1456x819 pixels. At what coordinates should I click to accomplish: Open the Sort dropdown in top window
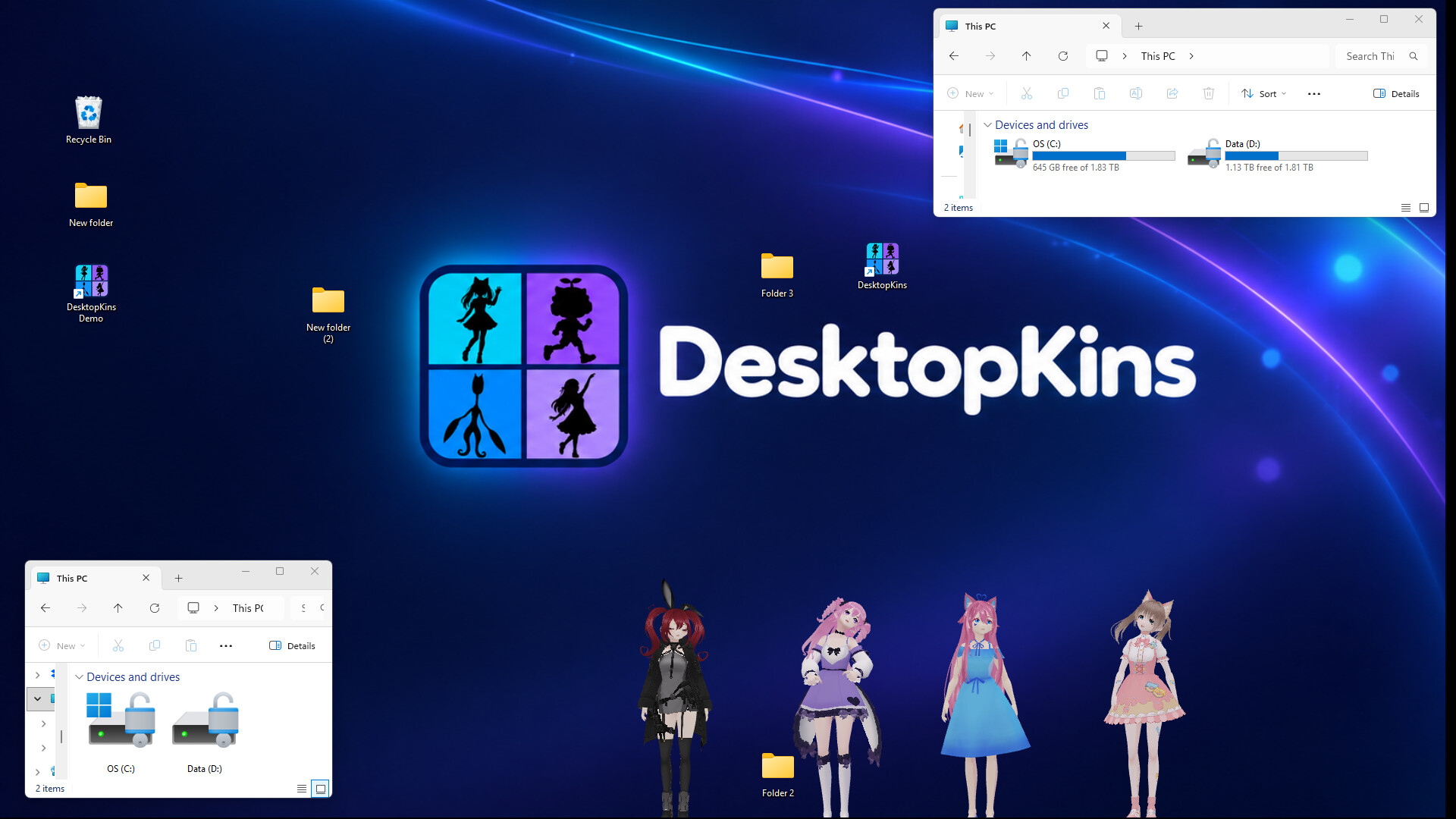click(x=1264, y=93)
